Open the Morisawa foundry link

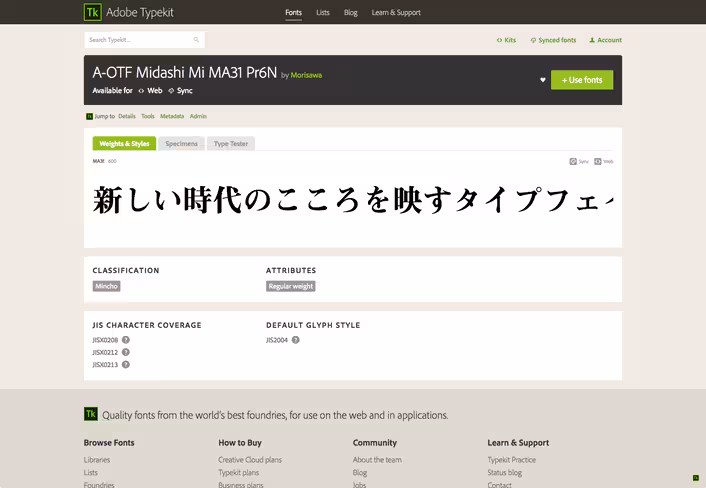(306, 75)
